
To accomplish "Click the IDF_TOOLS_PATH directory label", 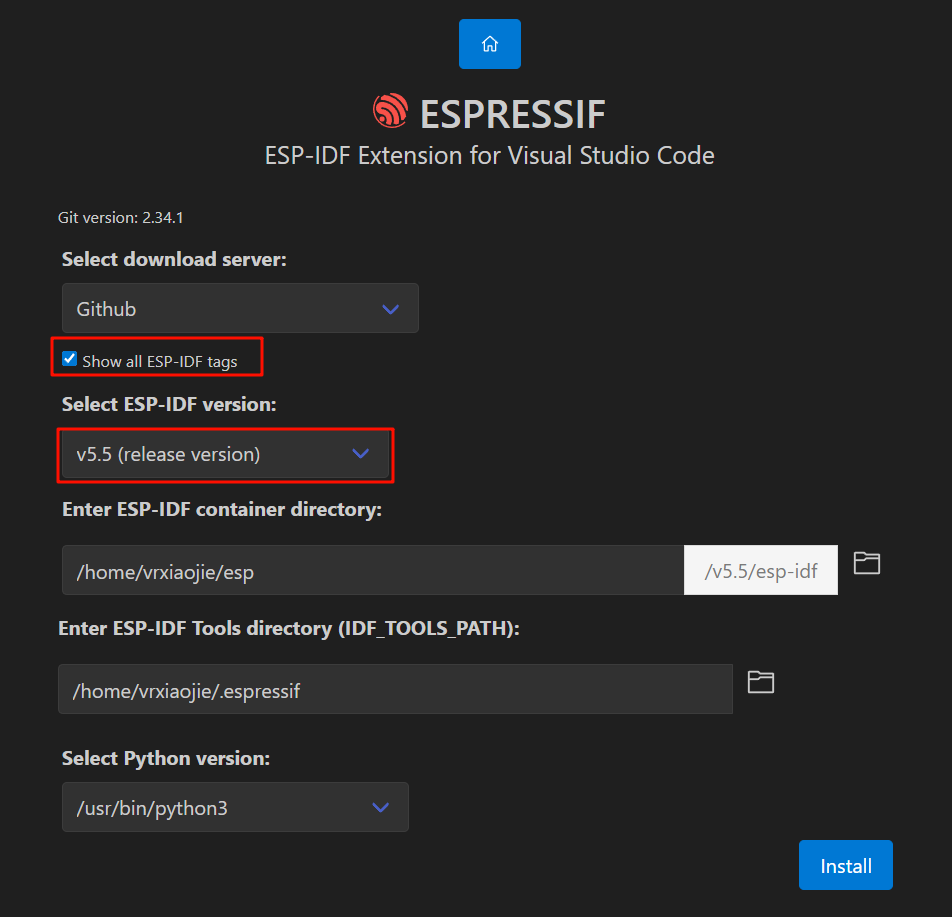I will [290, 628].
